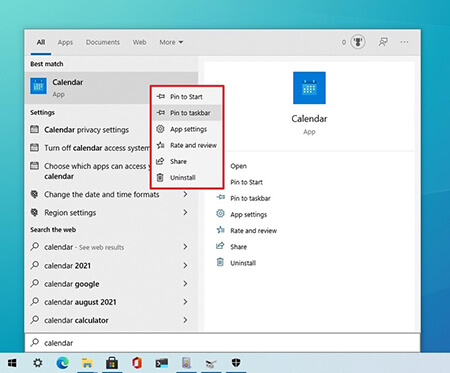Open the three-dot options menu
The image size is (450, 373).
coord(404,42)
